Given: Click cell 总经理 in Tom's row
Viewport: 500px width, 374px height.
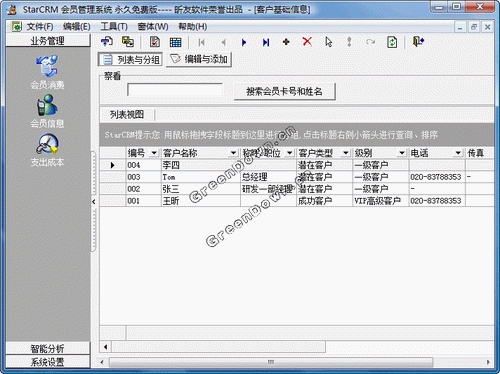Looking at the screenshot, I should [268, 177].
